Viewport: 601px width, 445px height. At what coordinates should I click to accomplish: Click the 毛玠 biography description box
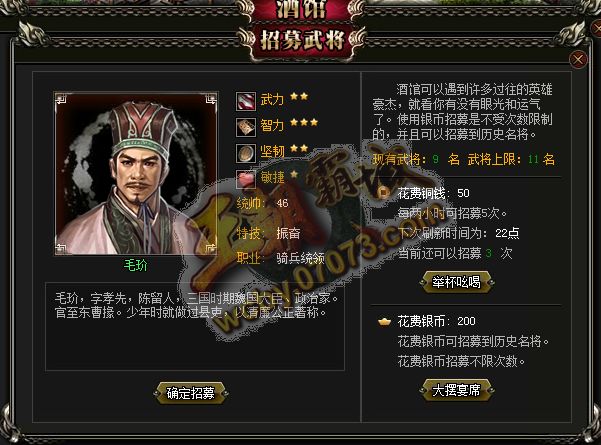coord(195,327)
